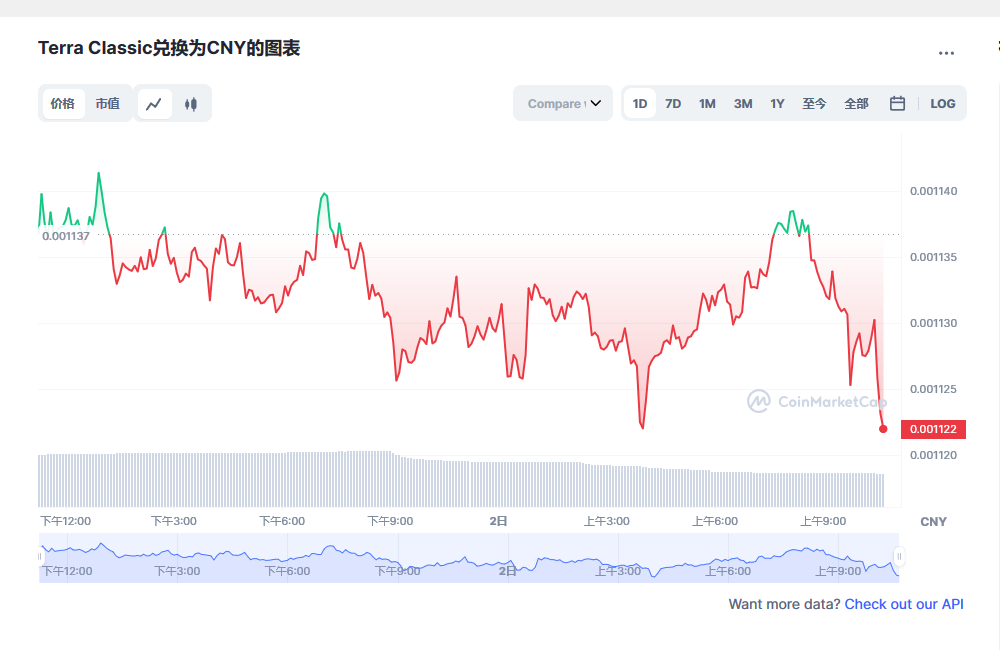Click the 上午6:00 main x-axis label
1000x650 pixels.
click(715, 521)
